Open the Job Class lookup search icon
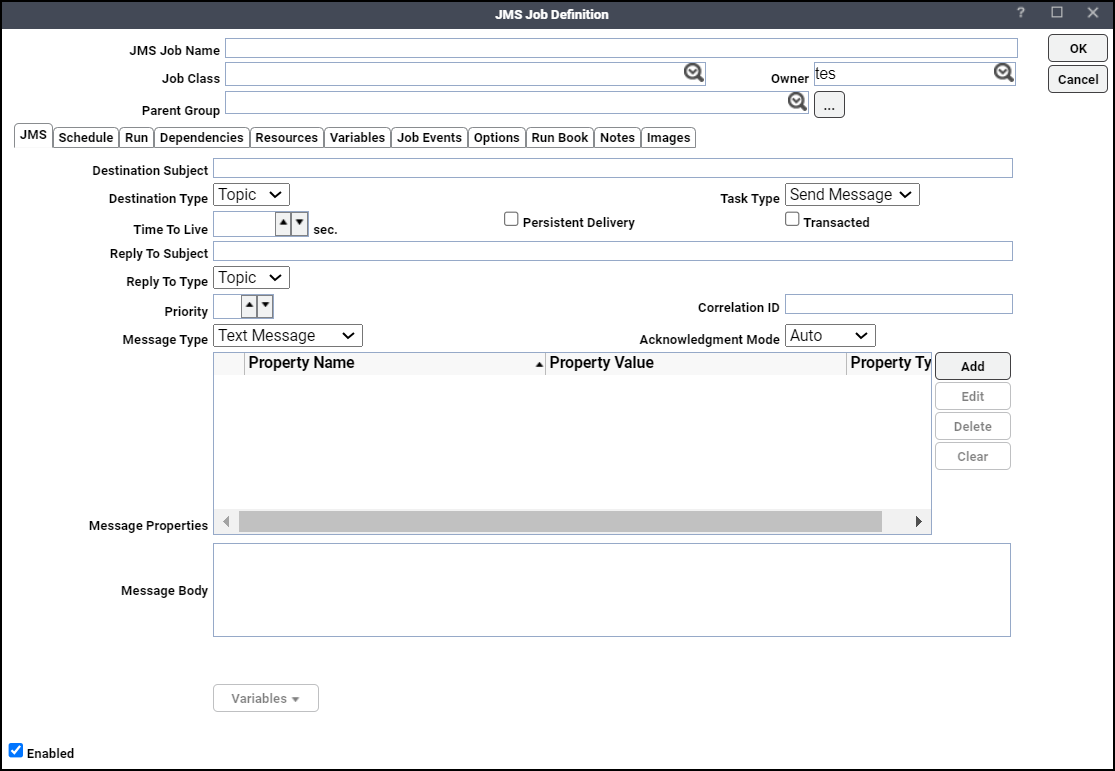The width and height of the screenshot is (1115, 771). 693,73
